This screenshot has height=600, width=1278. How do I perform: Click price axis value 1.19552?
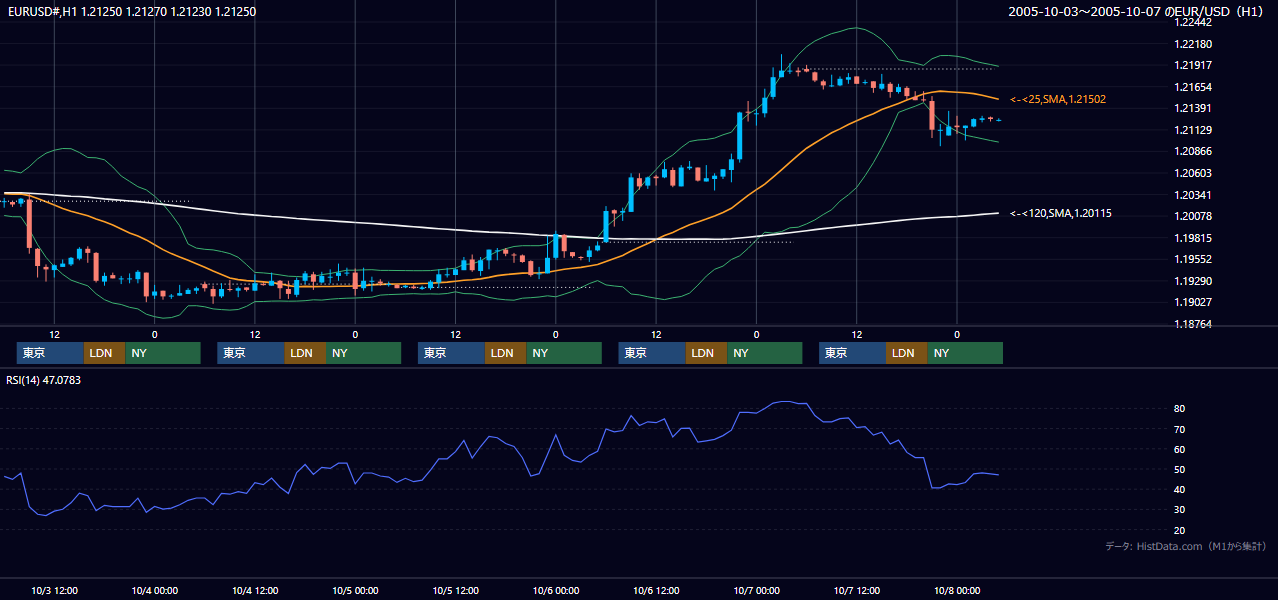pos(1194,259)
